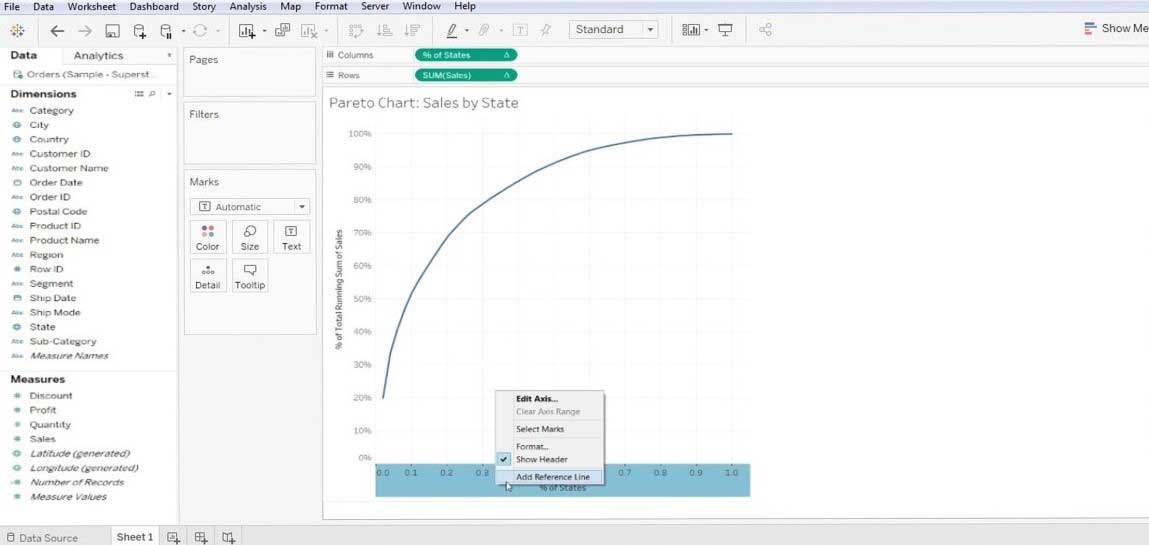Select the Number of Records measure
The width and height of the screenshot is (1149, 545).
tap(76, 482)
